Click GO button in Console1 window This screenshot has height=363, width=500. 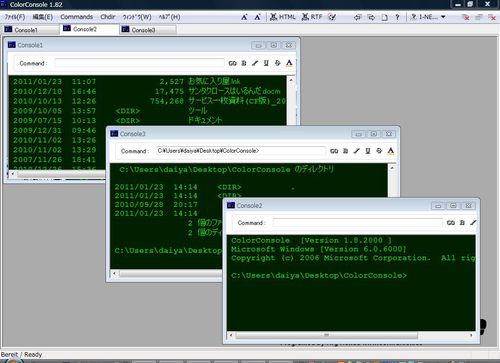232,63
